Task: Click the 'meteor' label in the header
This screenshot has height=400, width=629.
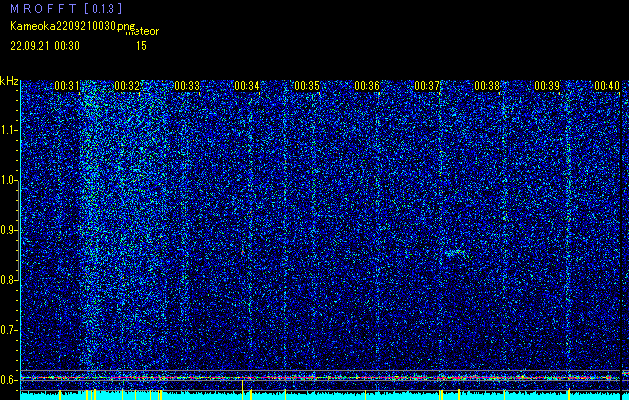Action: tap(142, 32)
